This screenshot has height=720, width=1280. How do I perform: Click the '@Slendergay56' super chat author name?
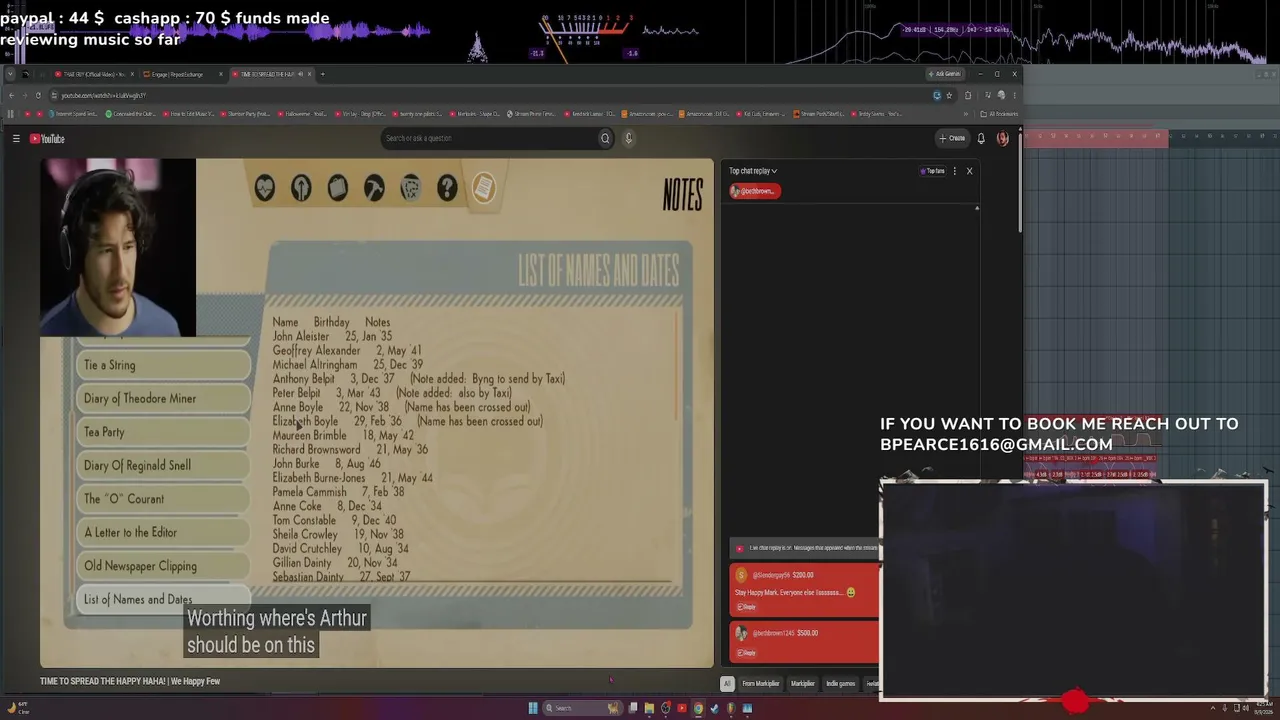tap(771, 575)
